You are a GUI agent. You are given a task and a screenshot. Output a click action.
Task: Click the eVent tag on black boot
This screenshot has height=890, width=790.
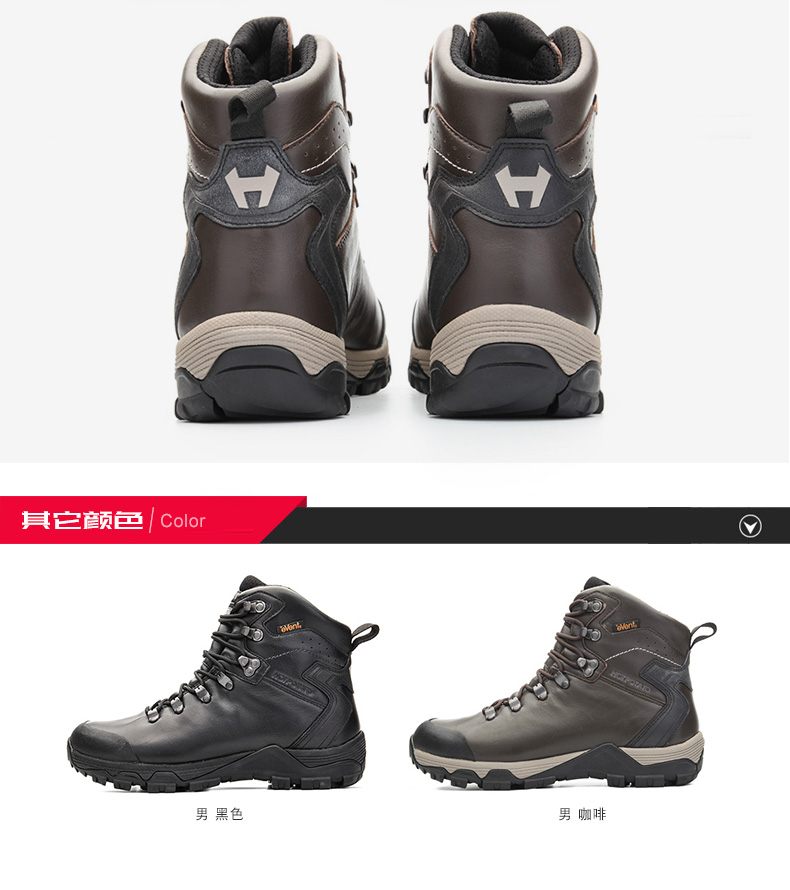click(289, 627)
